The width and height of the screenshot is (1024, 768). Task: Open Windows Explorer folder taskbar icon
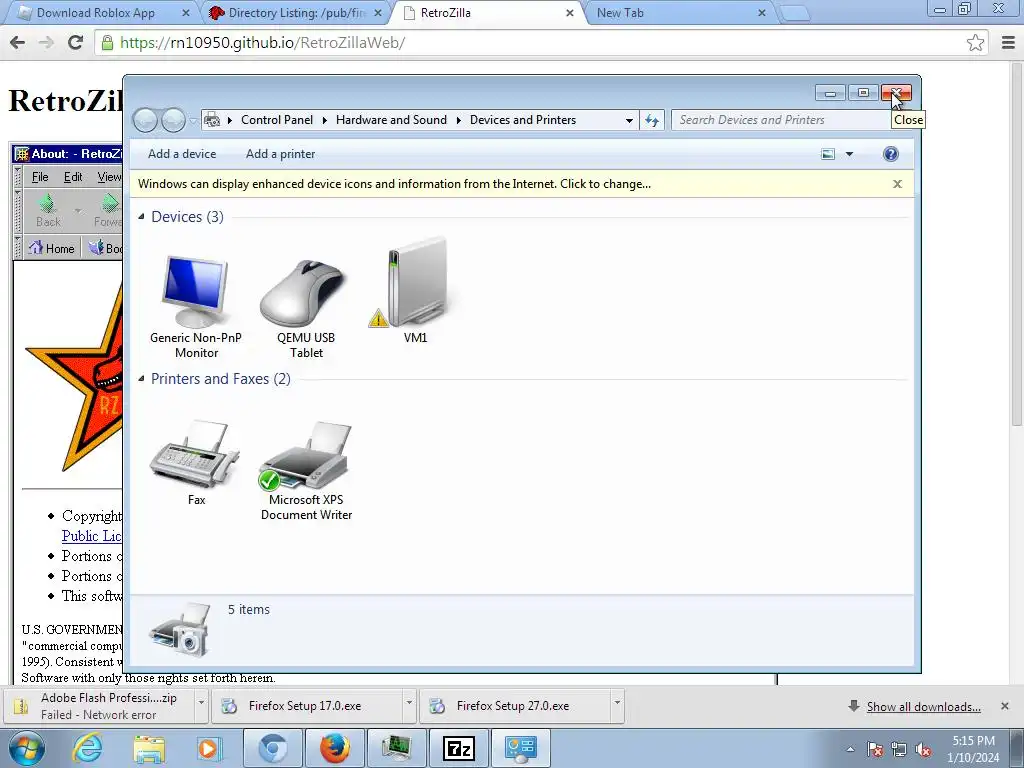[x=149, y=748]
